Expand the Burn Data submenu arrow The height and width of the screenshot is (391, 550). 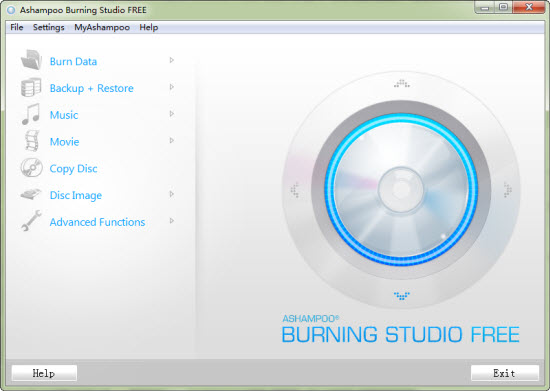click(x=172, y=60)
